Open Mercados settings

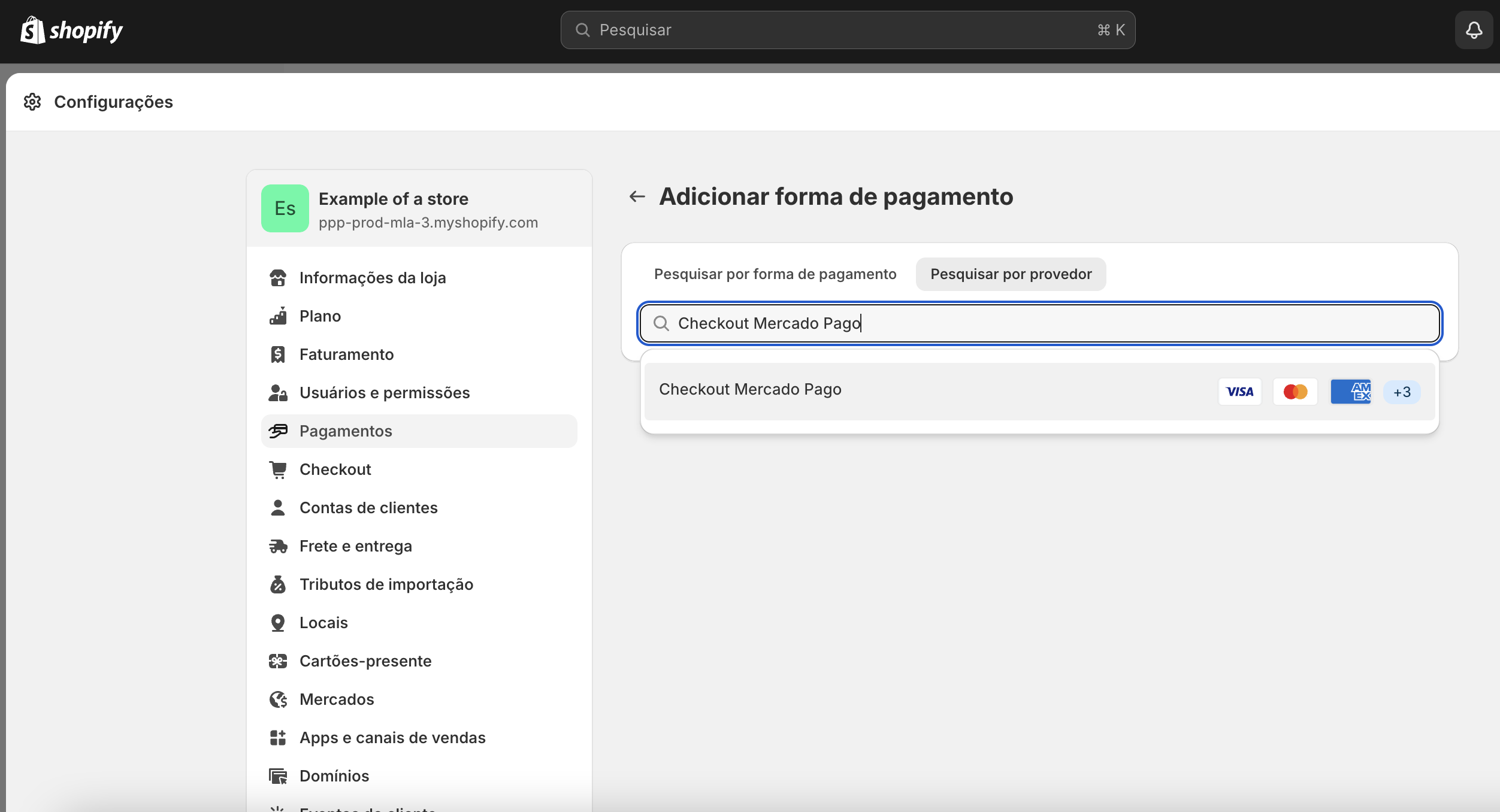419,699
